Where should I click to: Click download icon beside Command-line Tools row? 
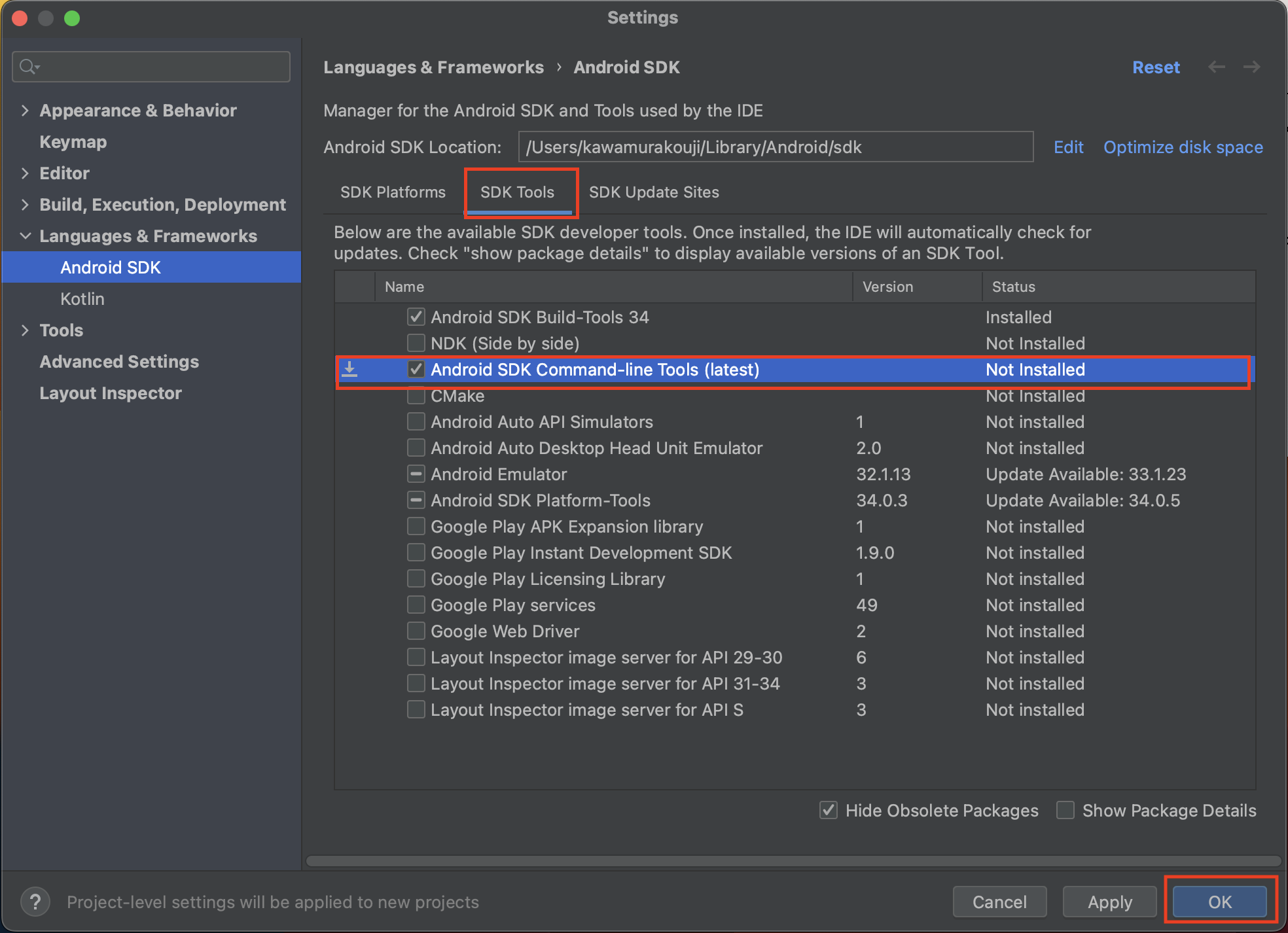tap(350, 370)
